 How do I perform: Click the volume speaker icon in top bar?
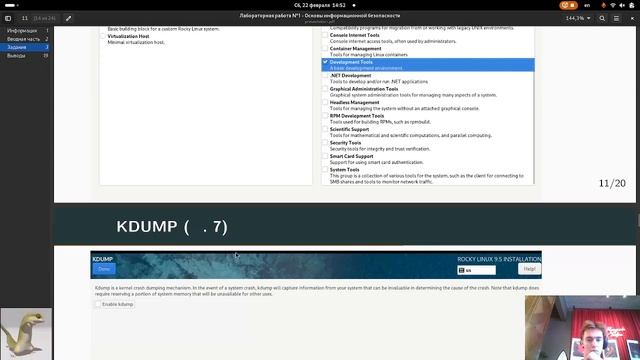(x=622, y=5)
